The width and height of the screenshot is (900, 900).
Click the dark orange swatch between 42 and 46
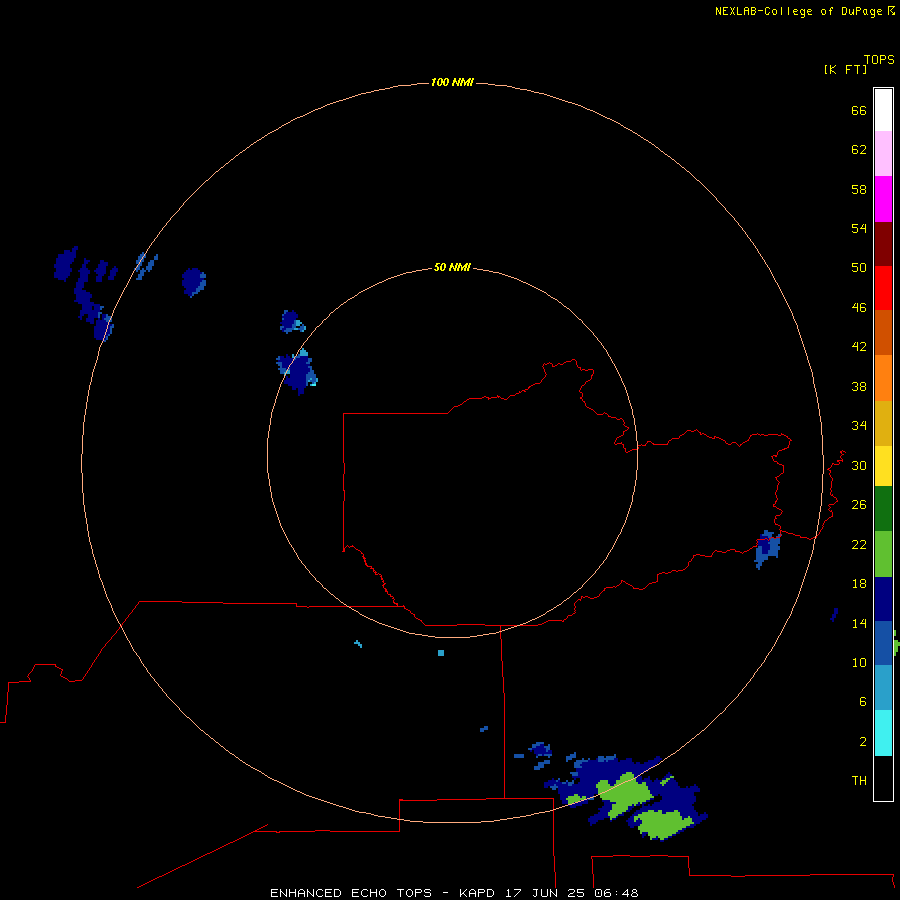click(883, 332)
